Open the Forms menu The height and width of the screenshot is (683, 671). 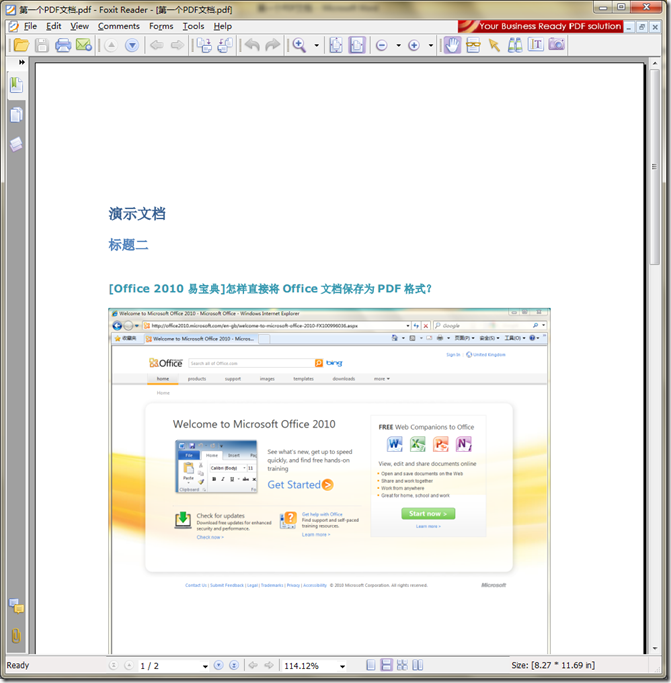click(161, 26)
